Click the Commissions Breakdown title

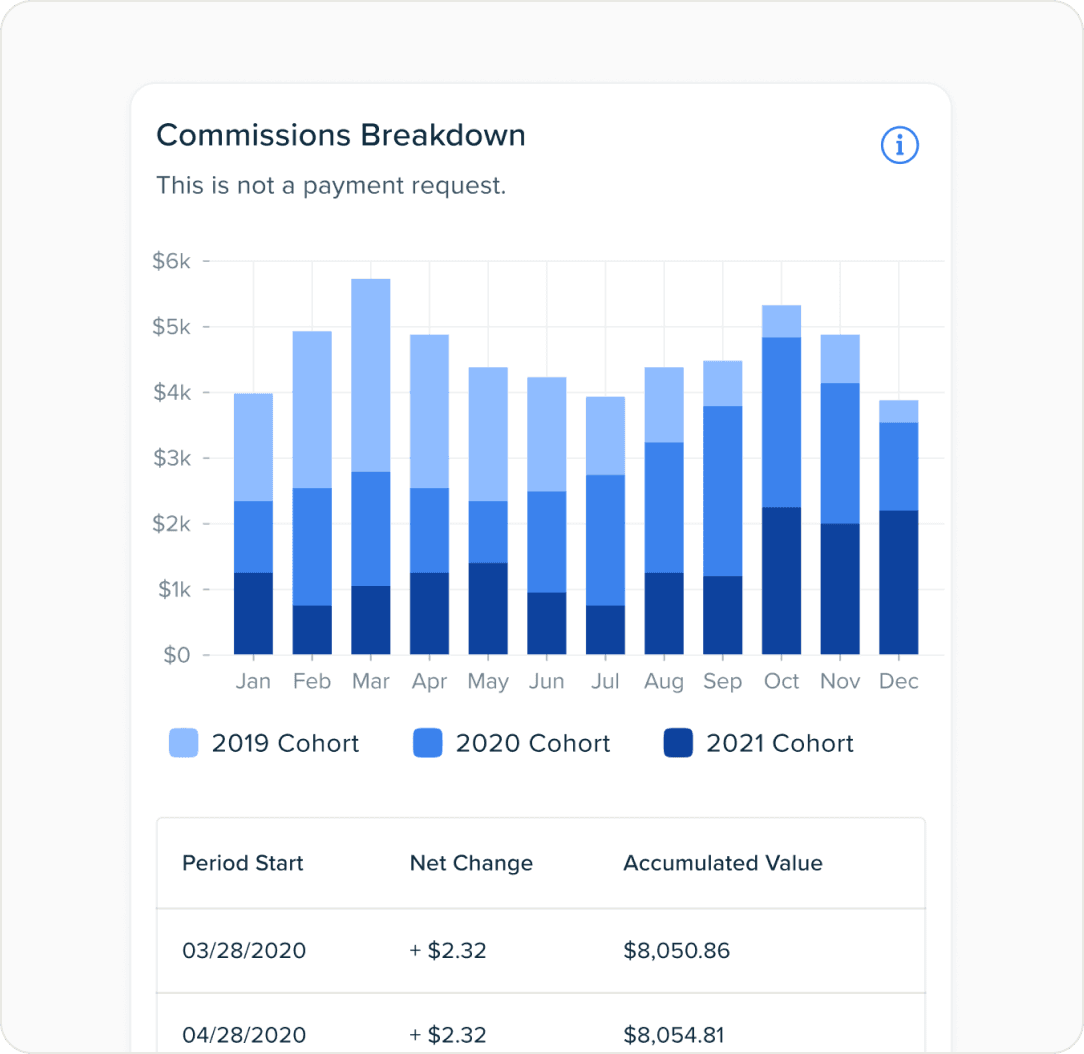point(341,135)
